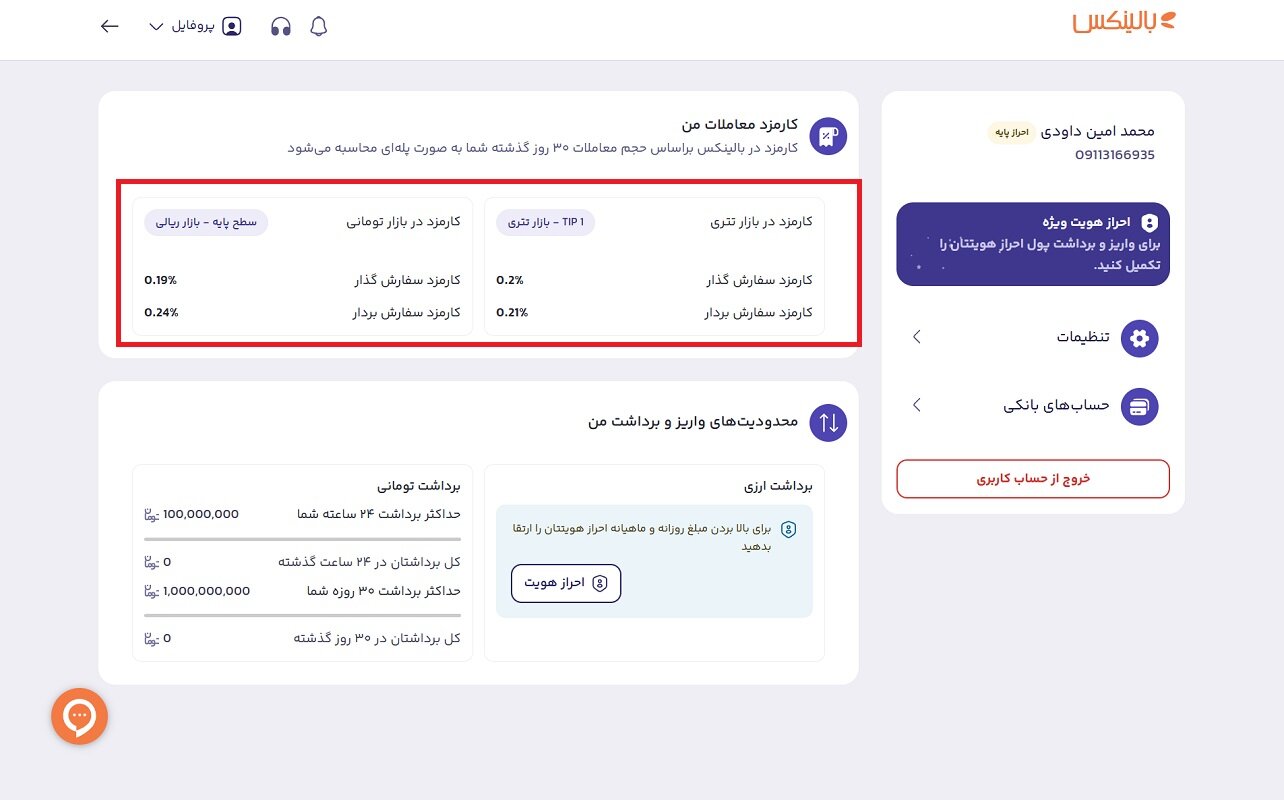Select the سطح پایه - بازار ریالی badge
Viewport: 1284px width, 800px height.
[205, 222]
